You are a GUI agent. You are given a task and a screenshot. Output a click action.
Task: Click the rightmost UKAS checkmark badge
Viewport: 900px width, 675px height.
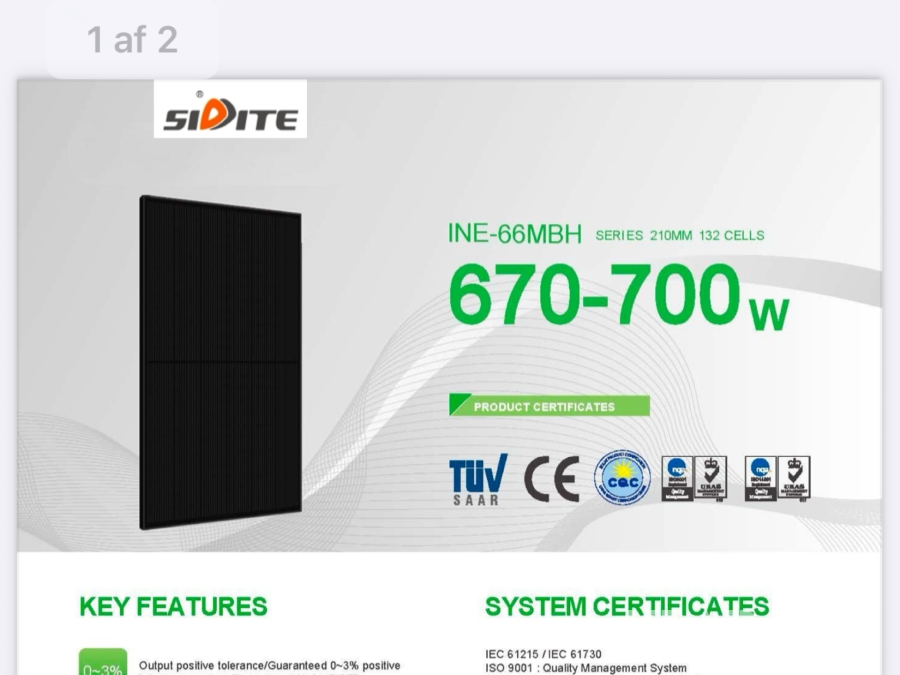coord(794,478)
